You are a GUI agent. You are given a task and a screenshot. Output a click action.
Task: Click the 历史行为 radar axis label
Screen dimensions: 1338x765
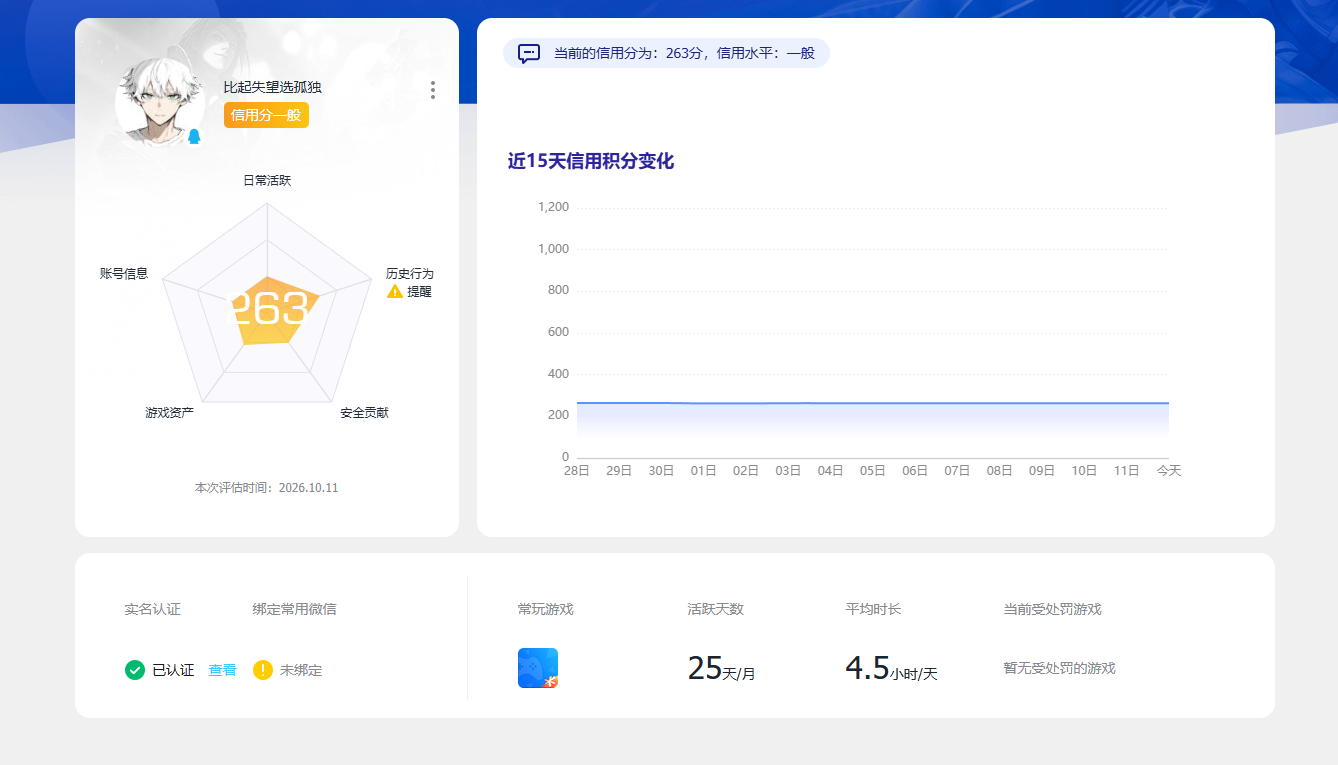tap(410, 273)
